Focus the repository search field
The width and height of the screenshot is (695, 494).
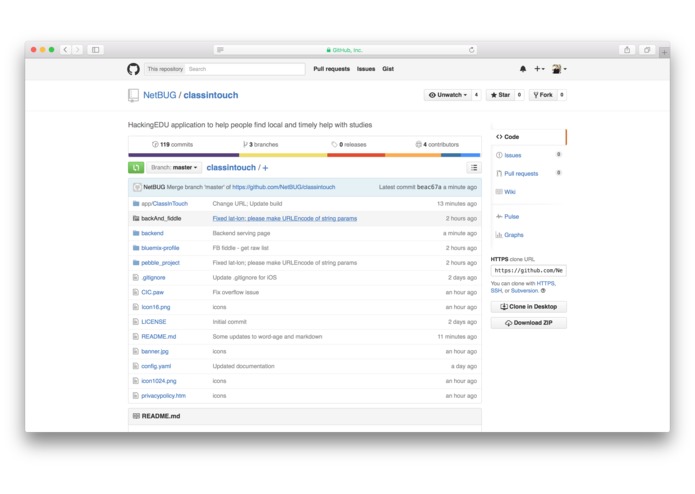coord(245,69)
